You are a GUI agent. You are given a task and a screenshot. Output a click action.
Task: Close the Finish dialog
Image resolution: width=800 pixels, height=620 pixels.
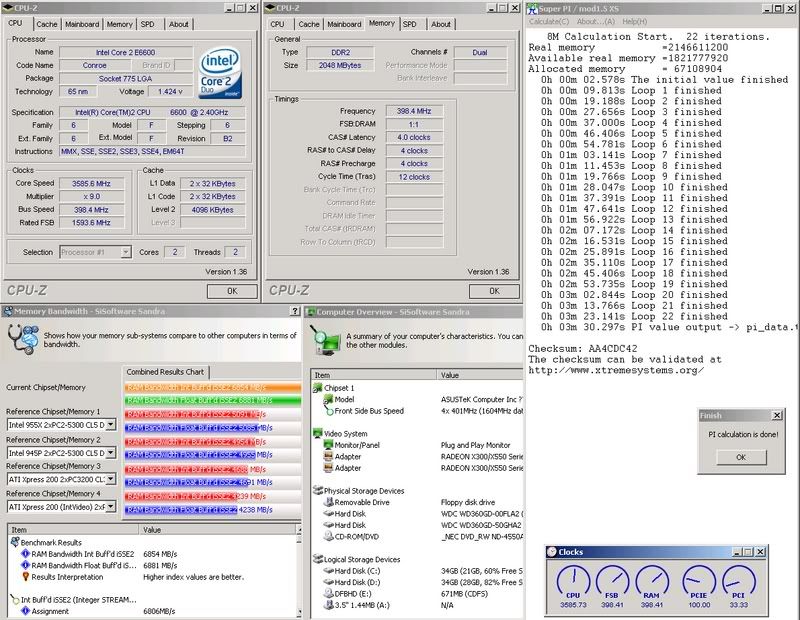pos(777,415)
